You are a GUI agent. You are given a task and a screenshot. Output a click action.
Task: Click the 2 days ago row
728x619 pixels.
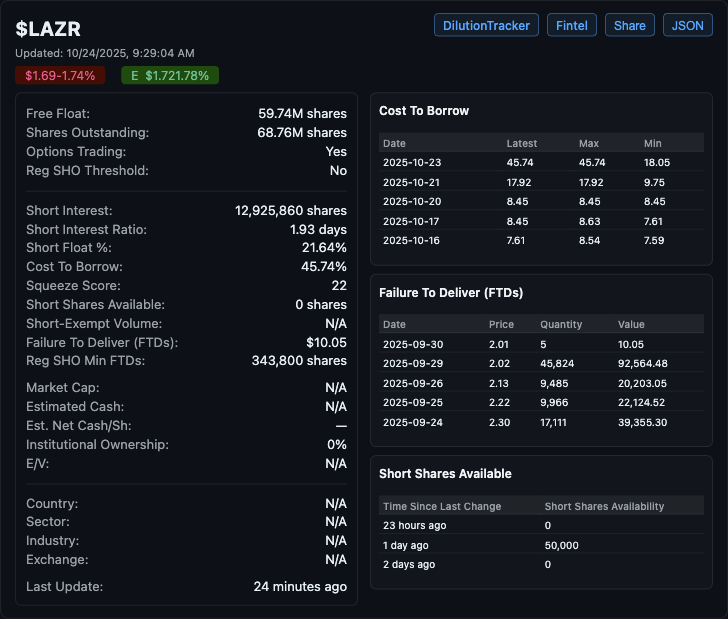pyautogui.click(x=541, y=564)
